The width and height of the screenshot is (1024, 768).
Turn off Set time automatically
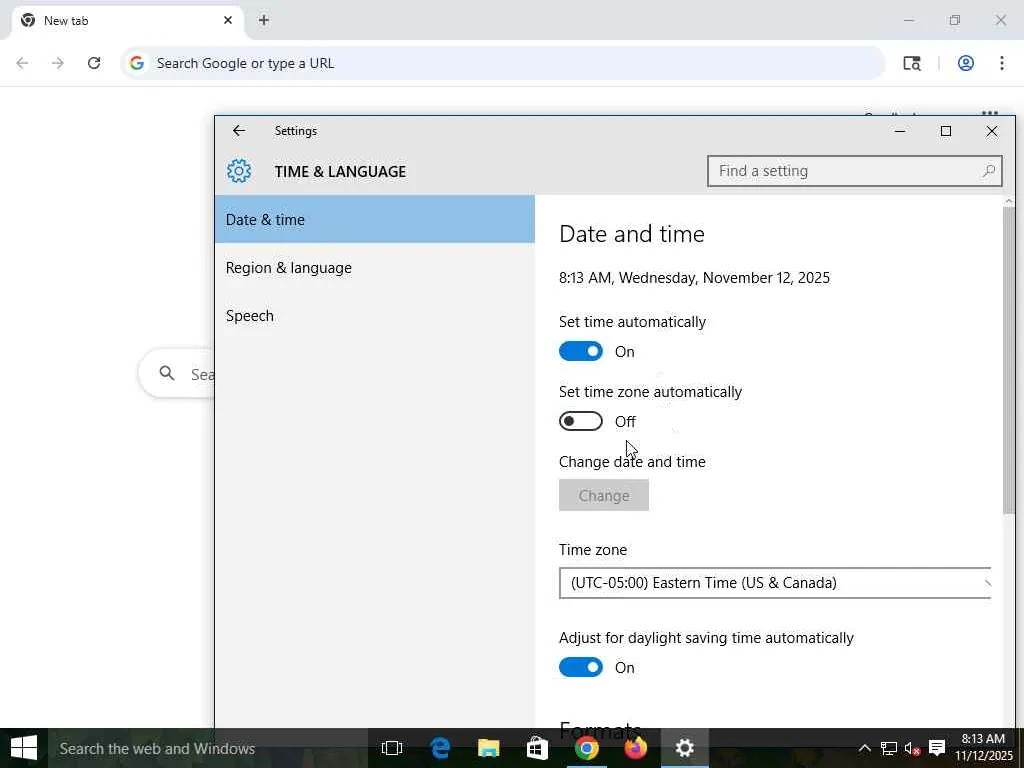point(581,351)
